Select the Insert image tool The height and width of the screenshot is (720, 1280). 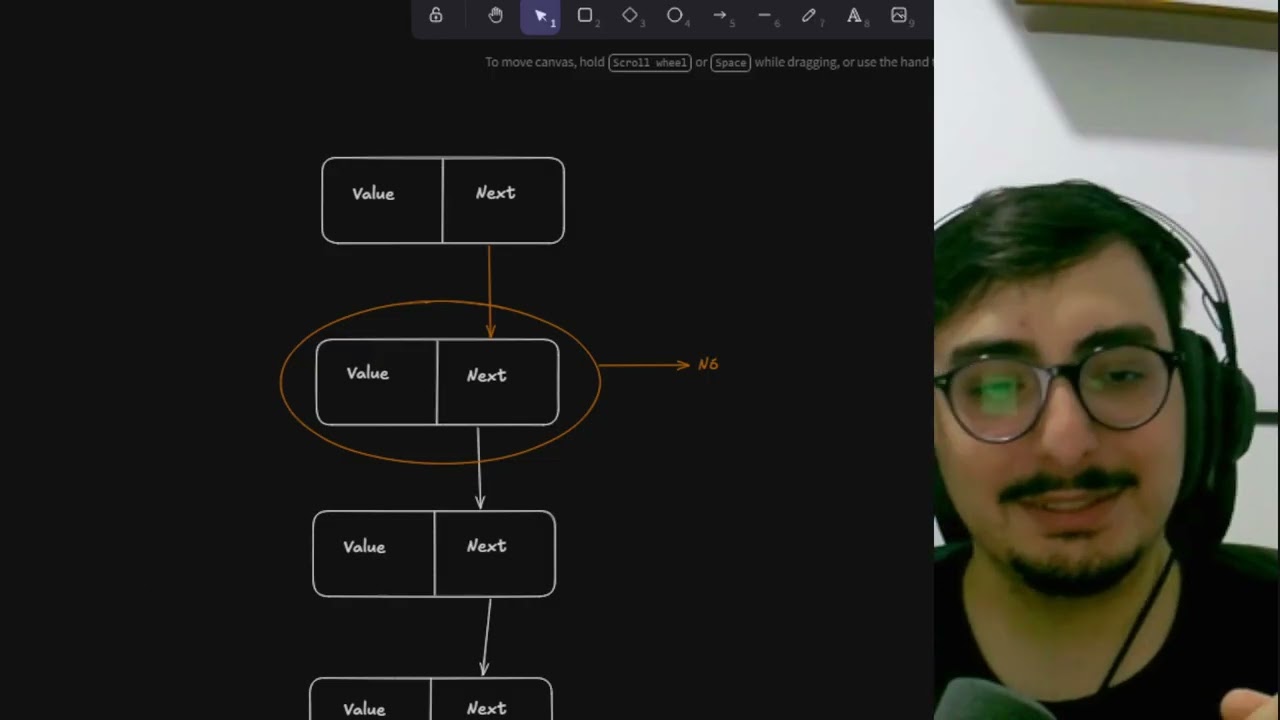(x=899, y=15)
